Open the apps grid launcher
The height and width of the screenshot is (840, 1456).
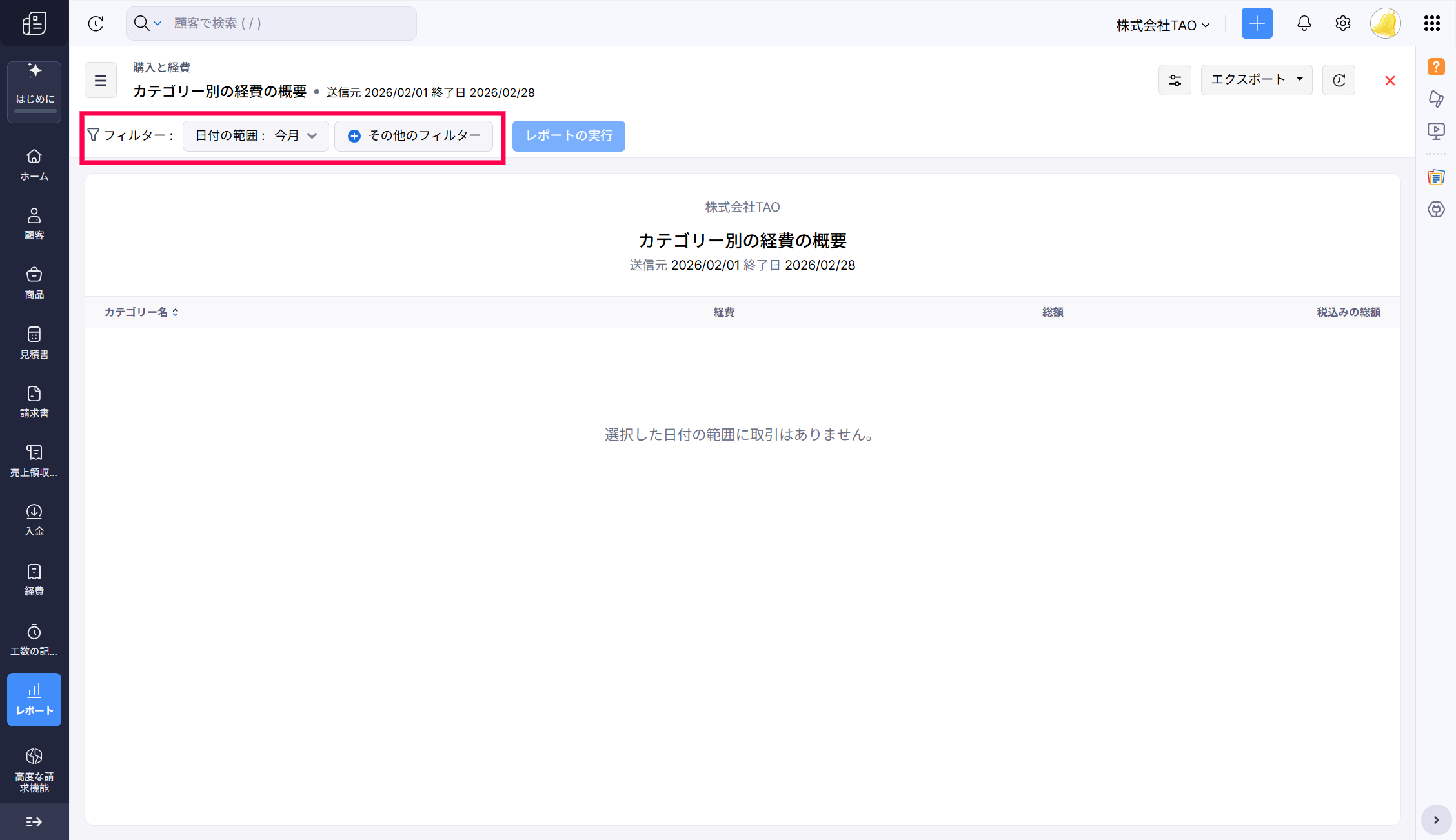tap(1431, 24)
